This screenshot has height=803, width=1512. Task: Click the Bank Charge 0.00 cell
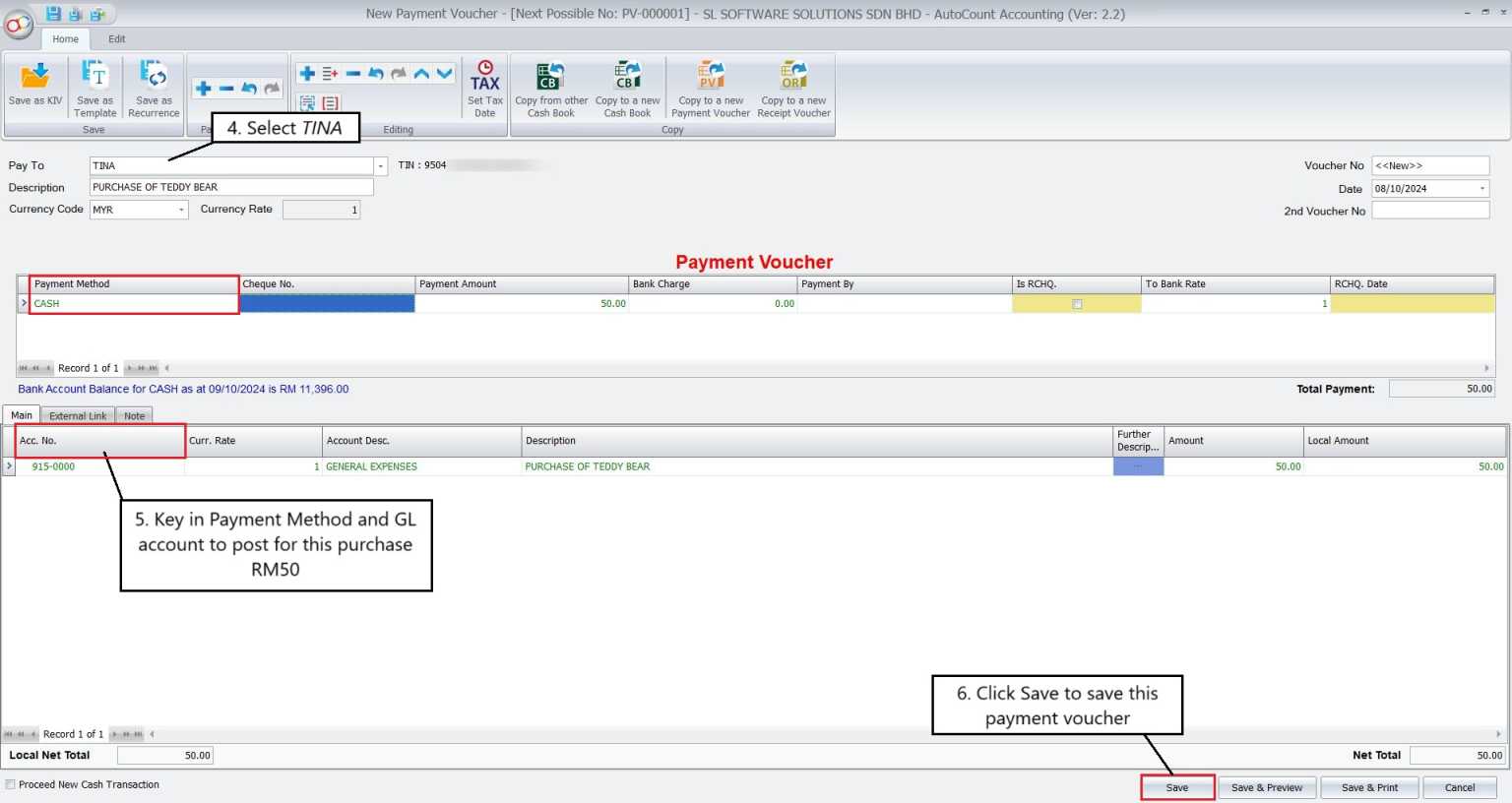[713, 304]
